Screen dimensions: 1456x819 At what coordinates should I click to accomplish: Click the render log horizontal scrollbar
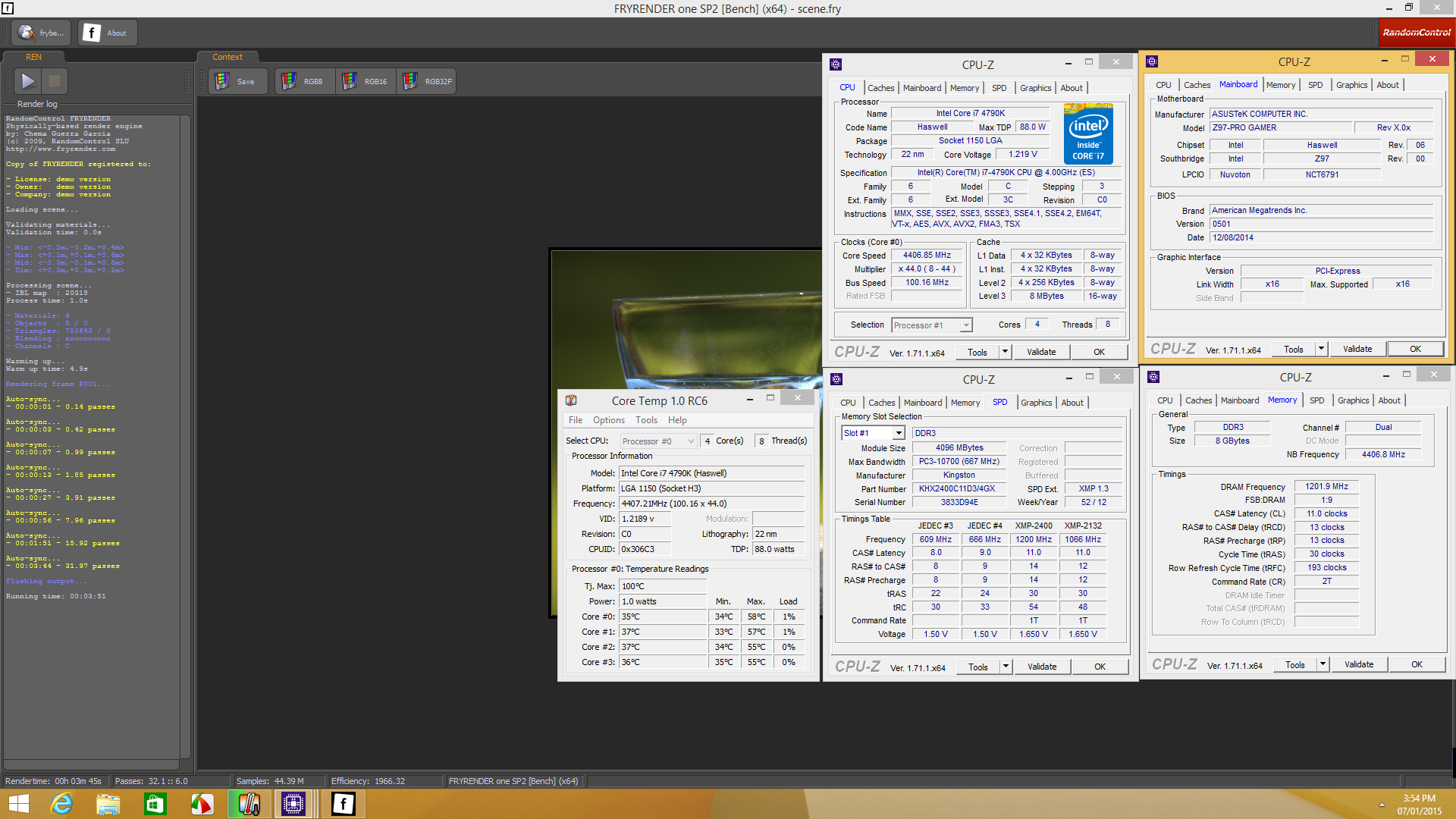91,765
